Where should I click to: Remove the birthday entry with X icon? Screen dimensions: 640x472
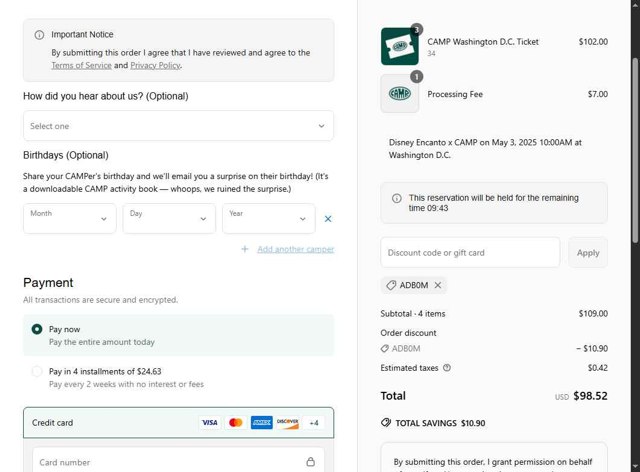pyautogui.click(x=328, y=219)
